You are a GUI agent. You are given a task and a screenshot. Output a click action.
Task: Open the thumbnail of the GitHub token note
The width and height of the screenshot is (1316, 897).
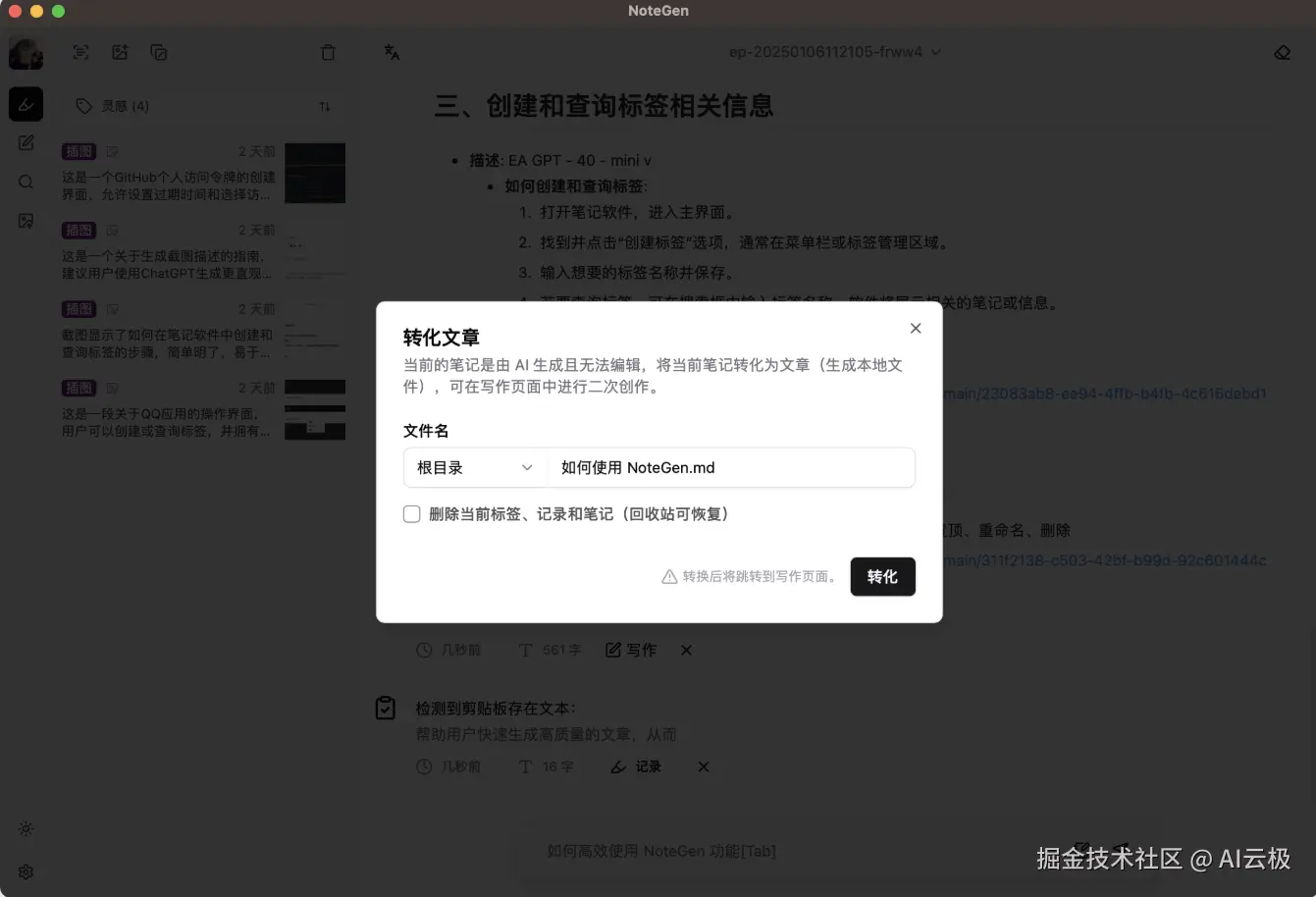pyautogui.click(x=315, y=173)
